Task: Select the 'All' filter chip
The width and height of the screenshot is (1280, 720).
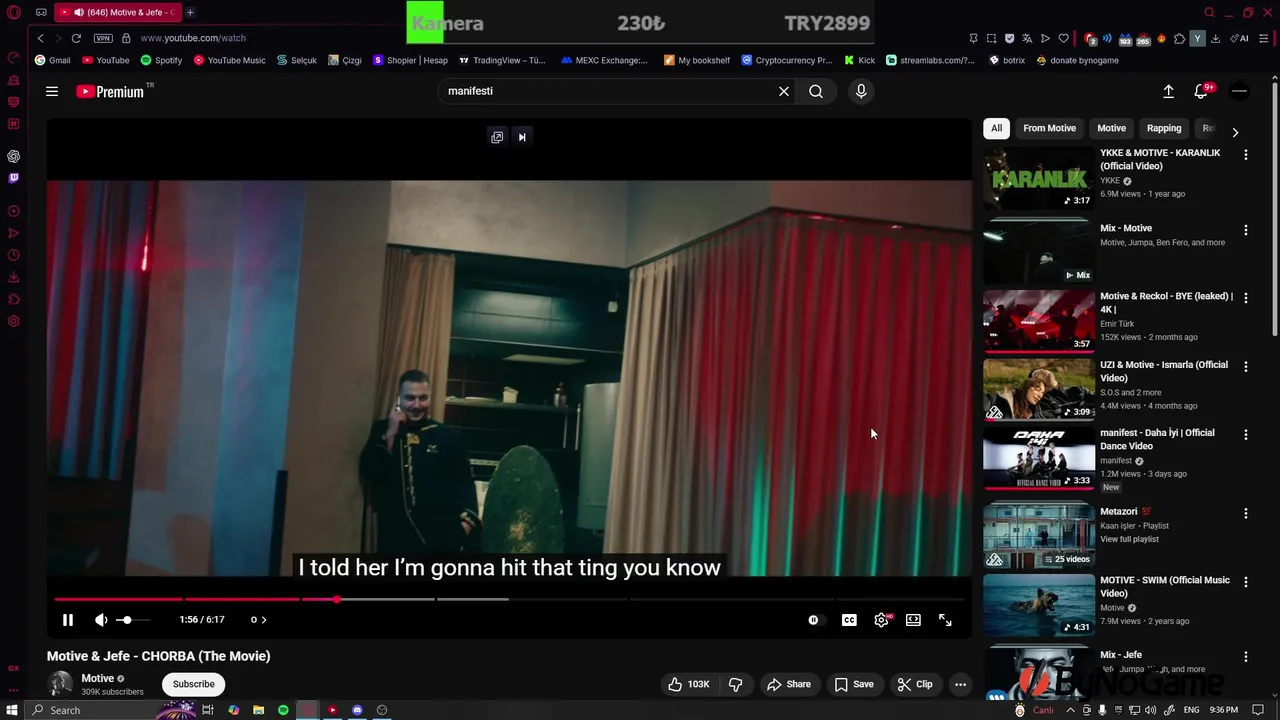Action: click(996, 128)
